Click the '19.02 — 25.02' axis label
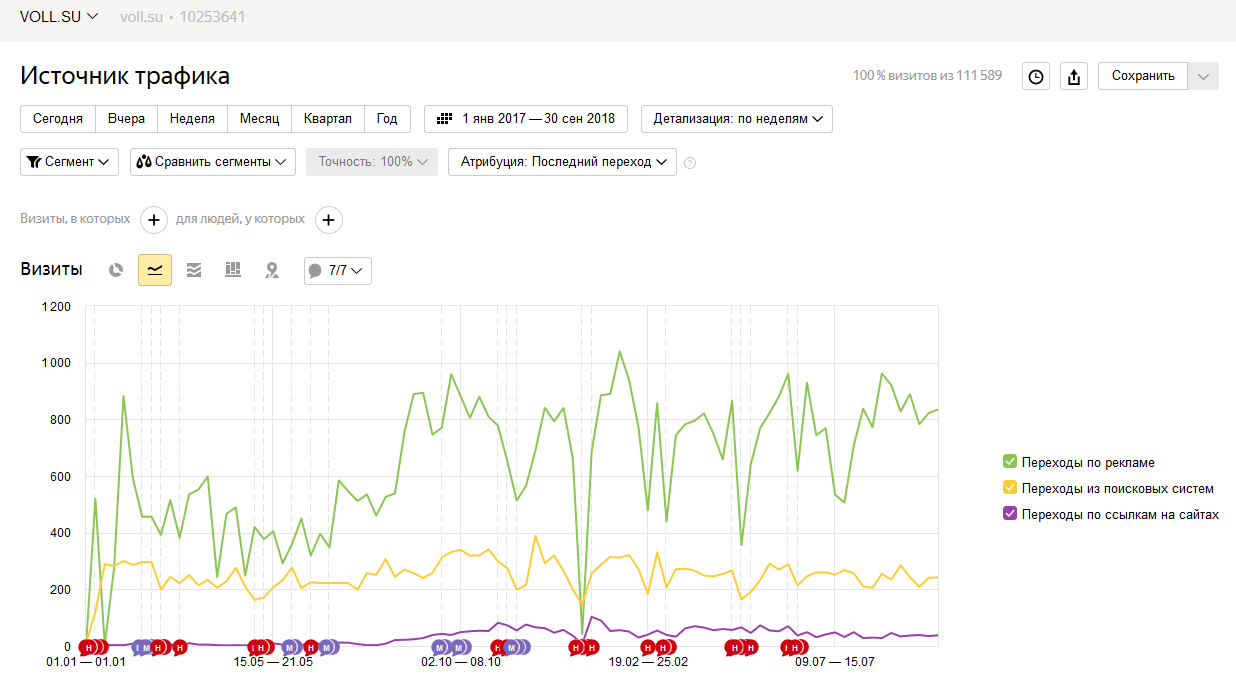The image size is (1236, 690). [x=648, y=662]
